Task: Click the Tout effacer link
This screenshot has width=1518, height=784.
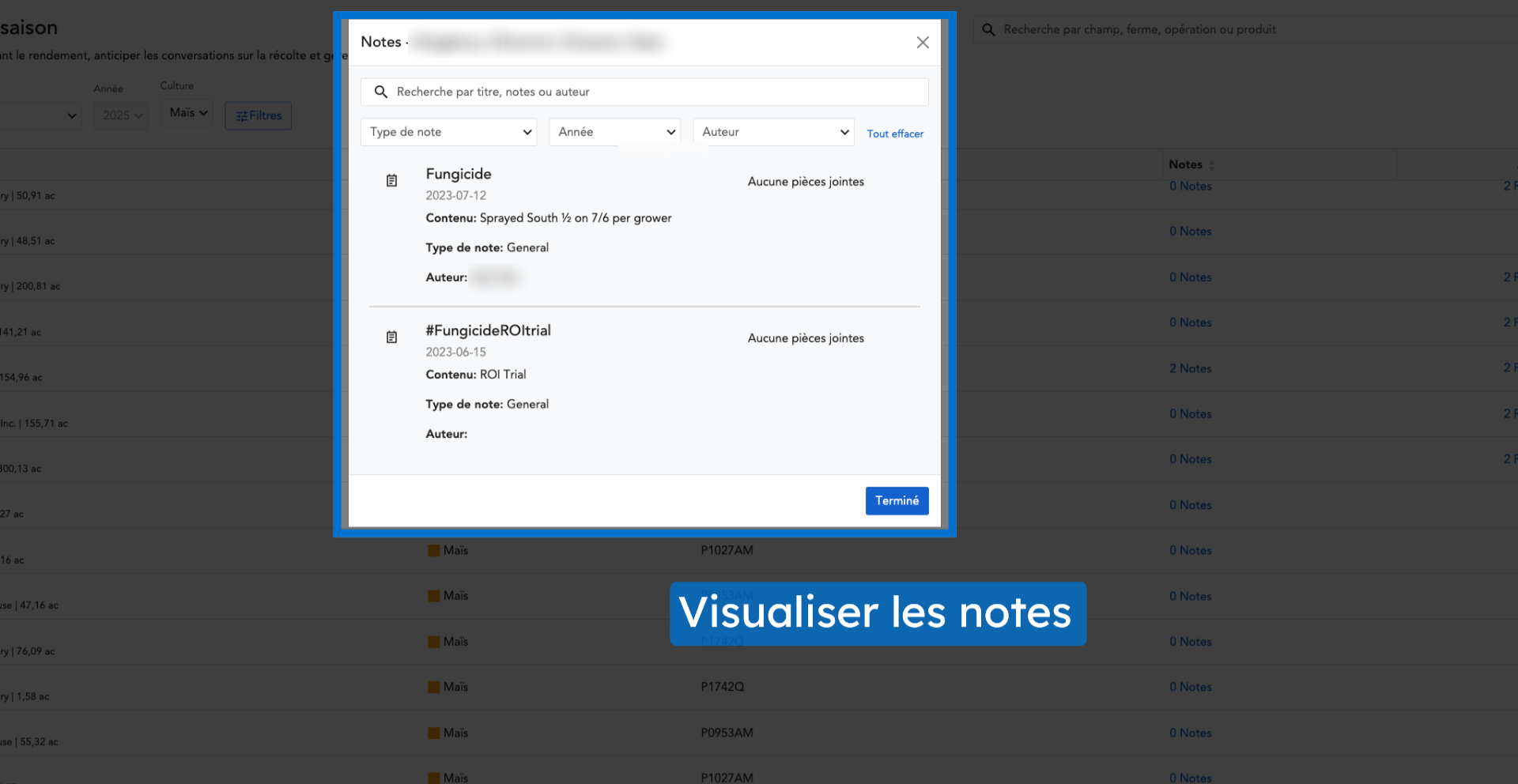Action: [x=895, y=134]
